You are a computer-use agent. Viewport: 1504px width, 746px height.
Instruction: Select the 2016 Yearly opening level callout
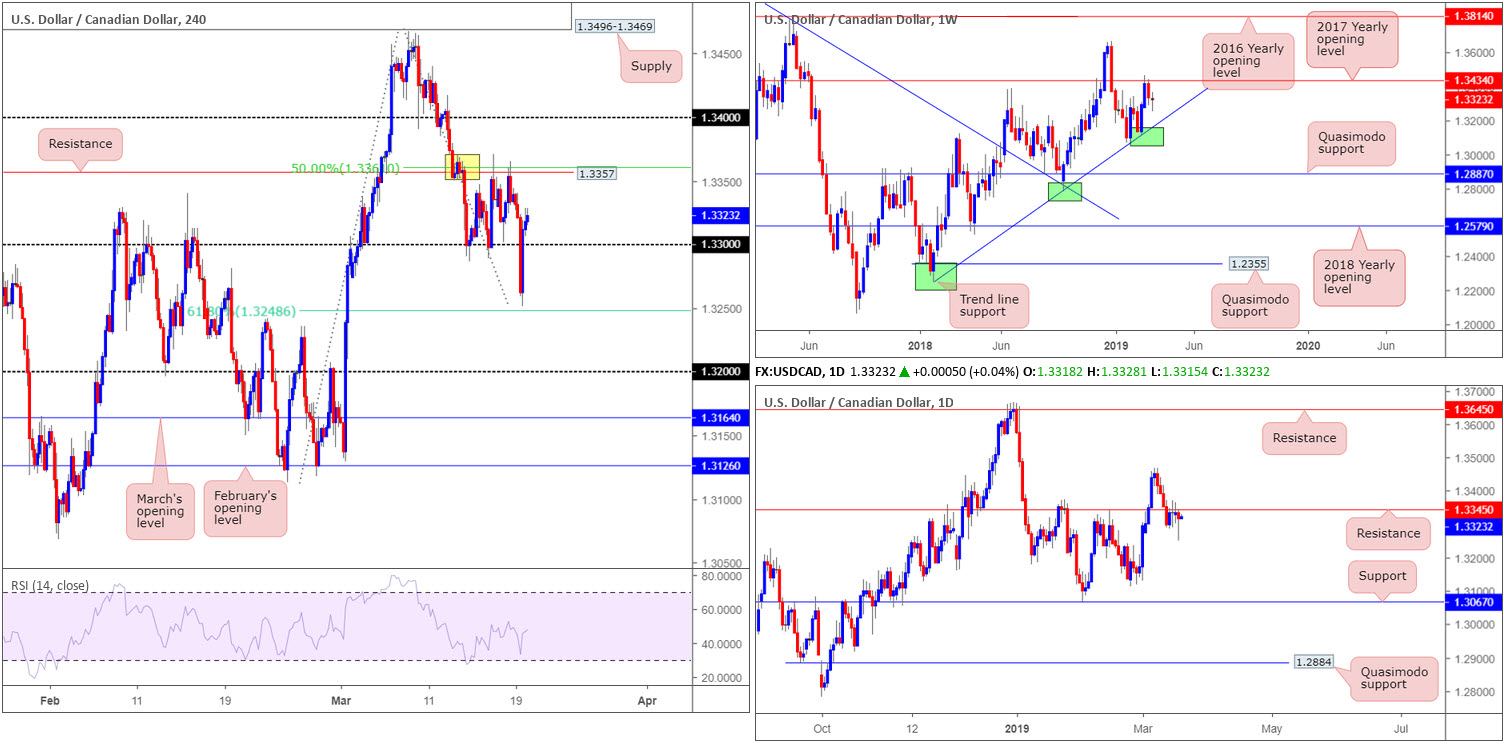[x=1249, y=62]
